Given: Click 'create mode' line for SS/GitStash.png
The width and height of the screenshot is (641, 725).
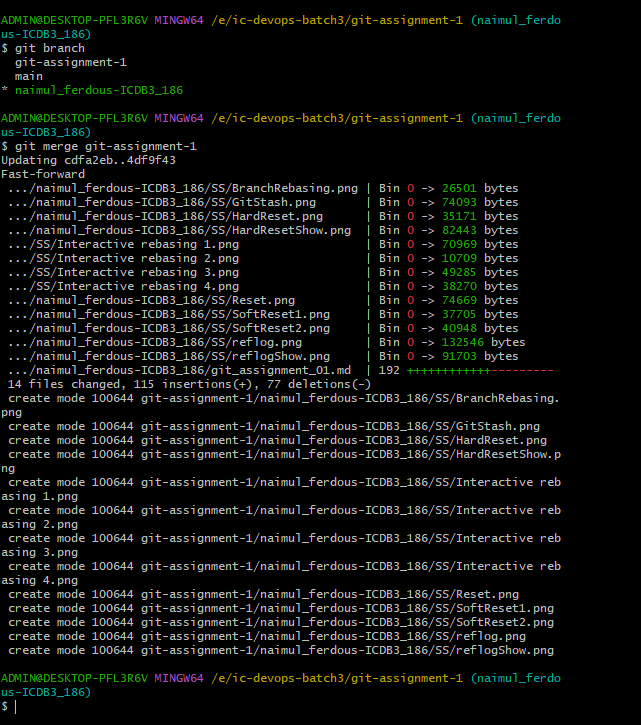Looking at the screenshot, I should 274,426.
